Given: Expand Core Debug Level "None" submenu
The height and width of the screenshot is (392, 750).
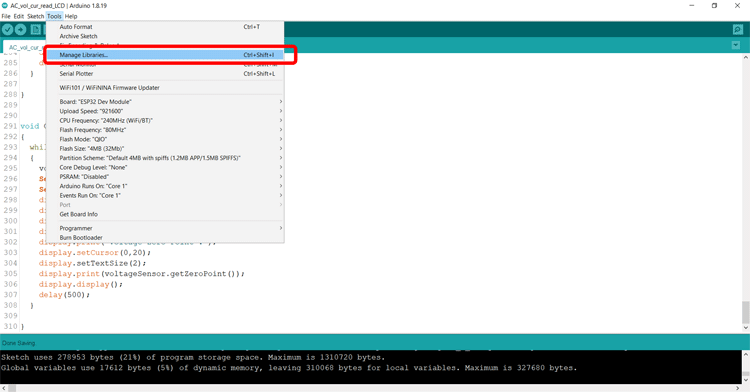Looking at the screenshot, I should coord(165,167).
